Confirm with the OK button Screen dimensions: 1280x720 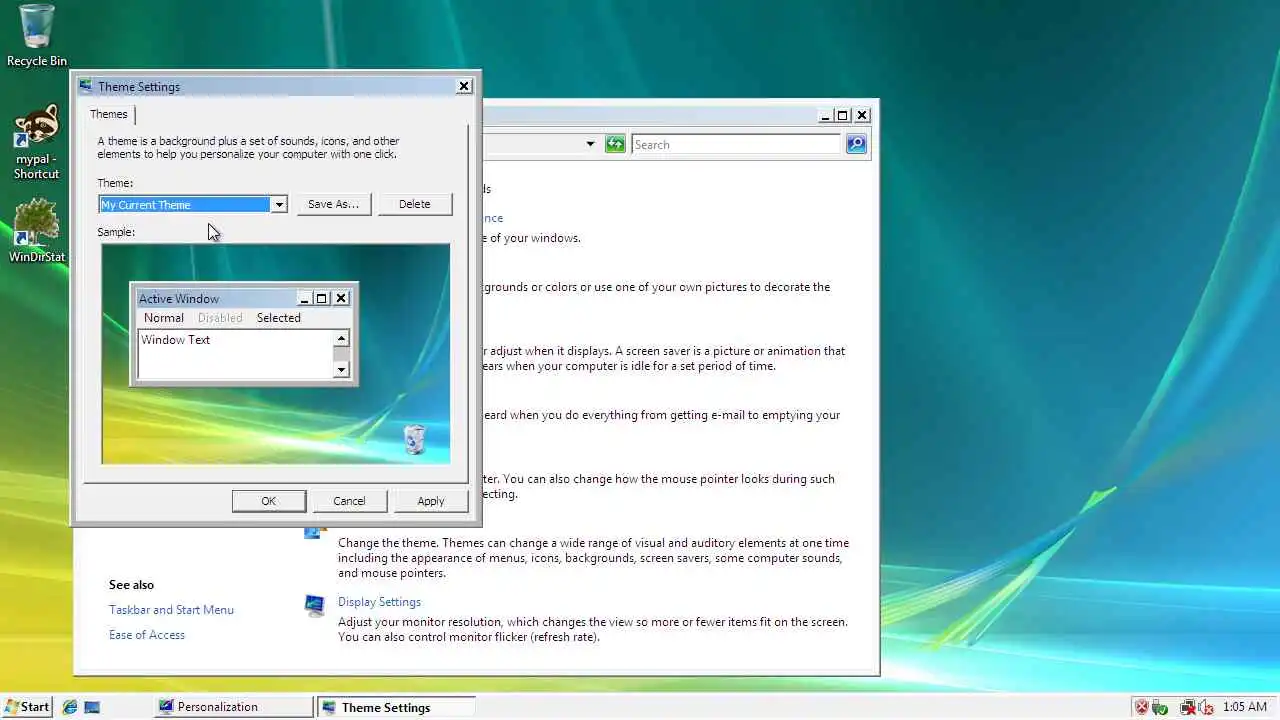coord(269,501)
